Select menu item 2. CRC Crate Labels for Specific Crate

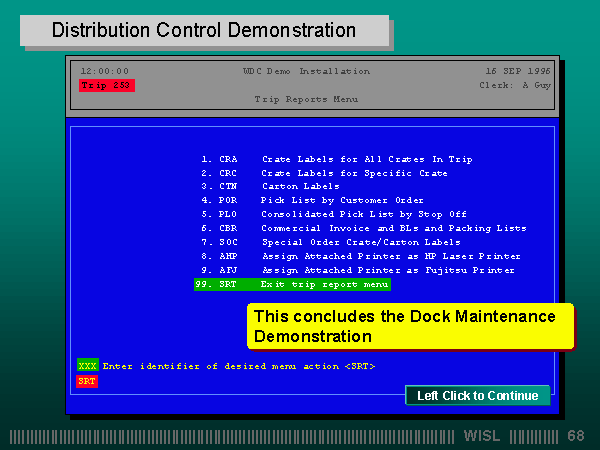tap(324, 173)
